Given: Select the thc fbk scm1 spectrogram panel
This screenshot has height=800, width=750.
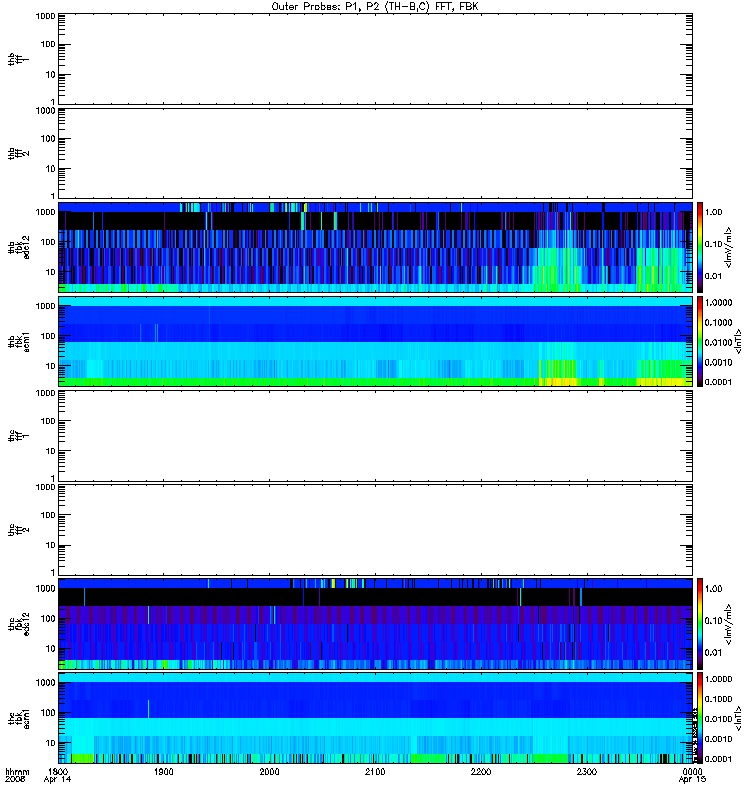Looking at the screenshot, I should (375, 718).
